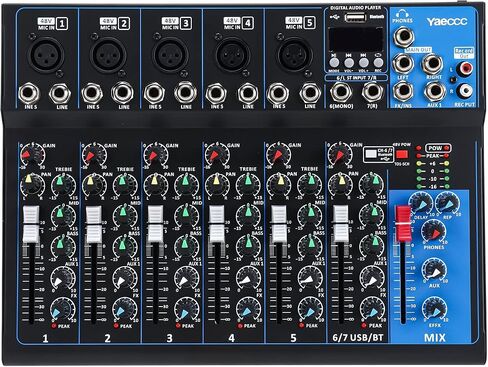Click the USB symbol icon in Digital Audio Player
The width and height of the screenshot is (488, 367).
pyautogui.click(x=334, y=17)
